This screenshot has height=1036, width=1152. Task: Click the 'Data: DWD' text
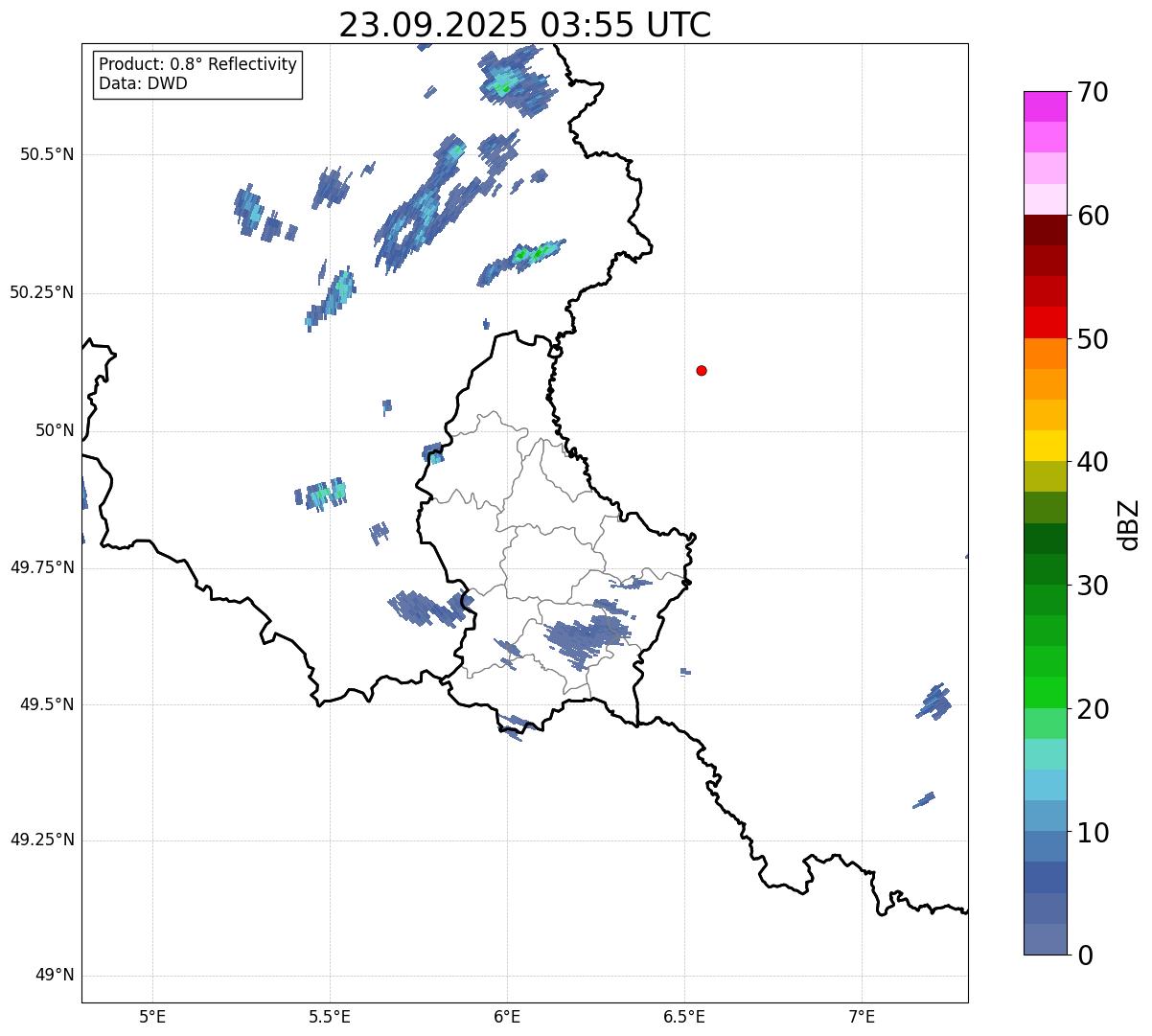[x=144, y=83]
